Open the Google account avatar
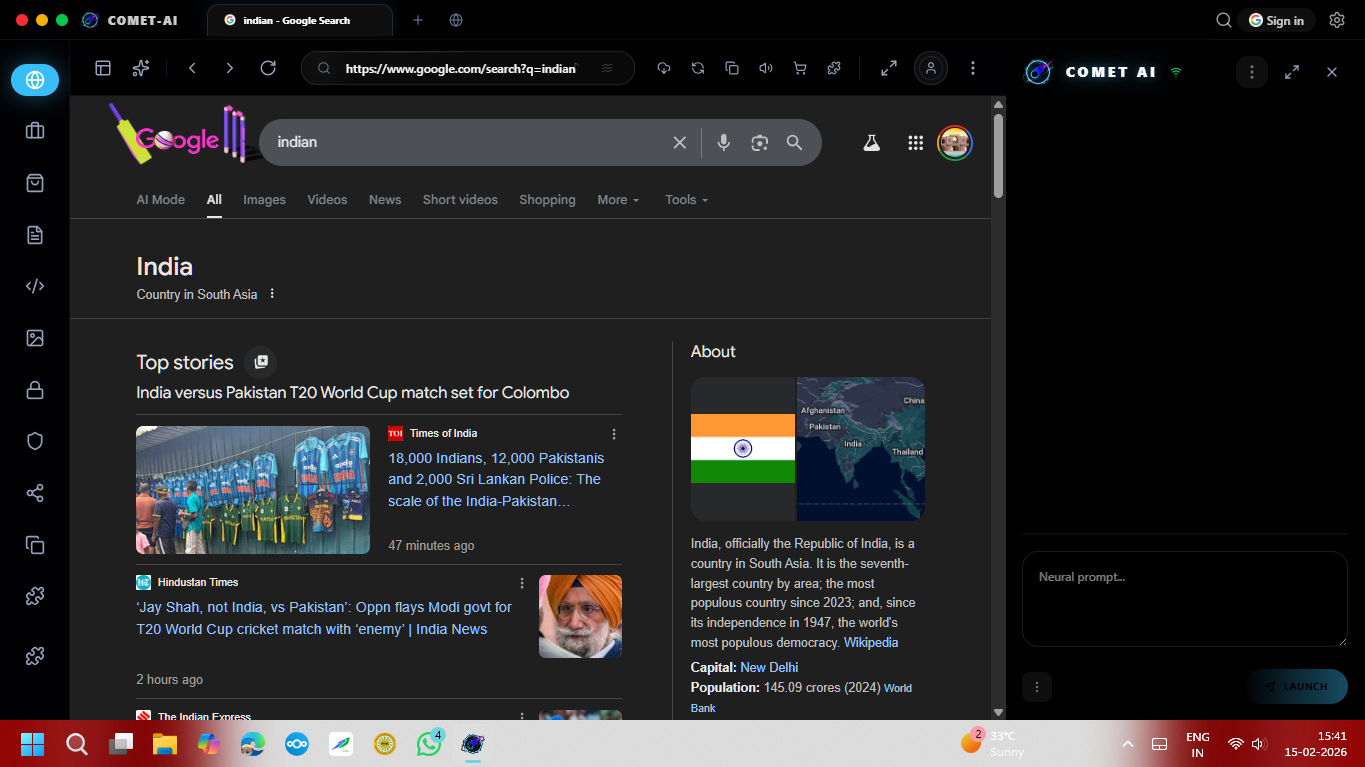This screenshot has width=1365, height=767. [x=955, y=143]
